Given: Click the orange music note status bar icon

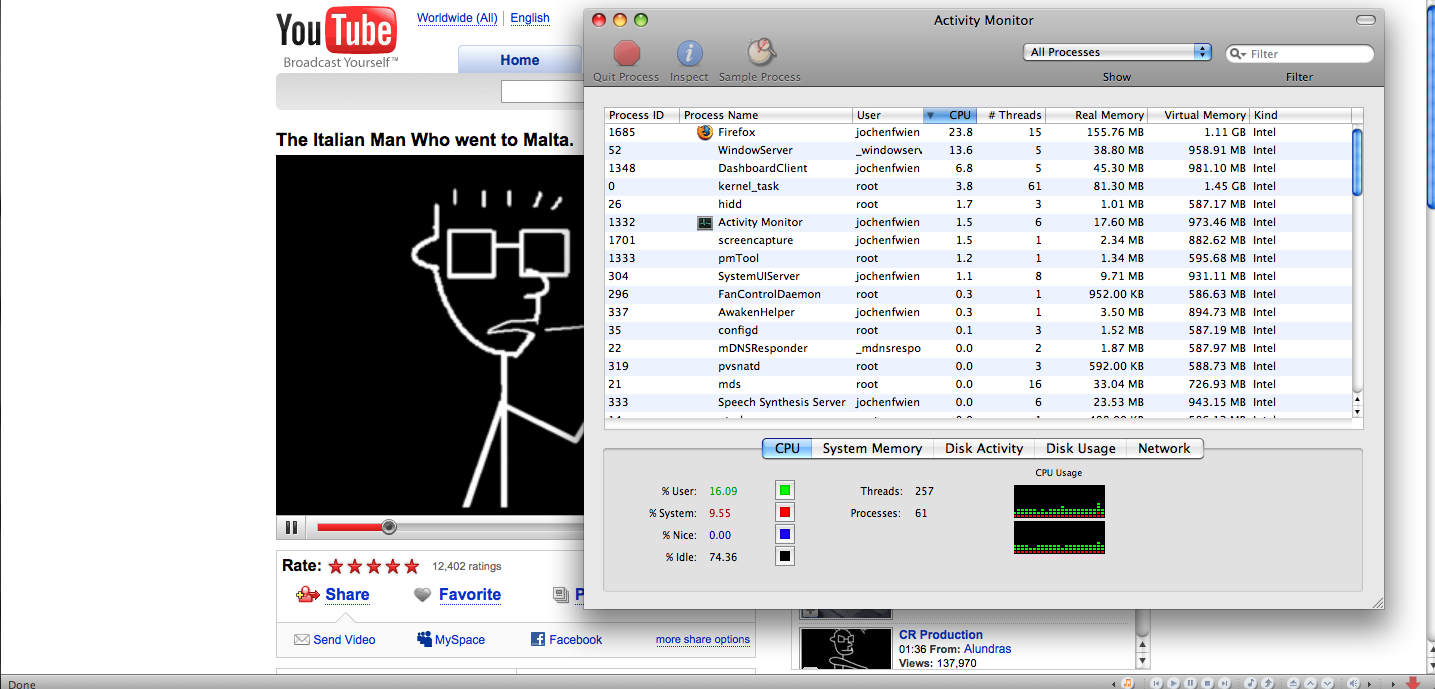Looking at the screenshot, I should (x=1127, y=683).
